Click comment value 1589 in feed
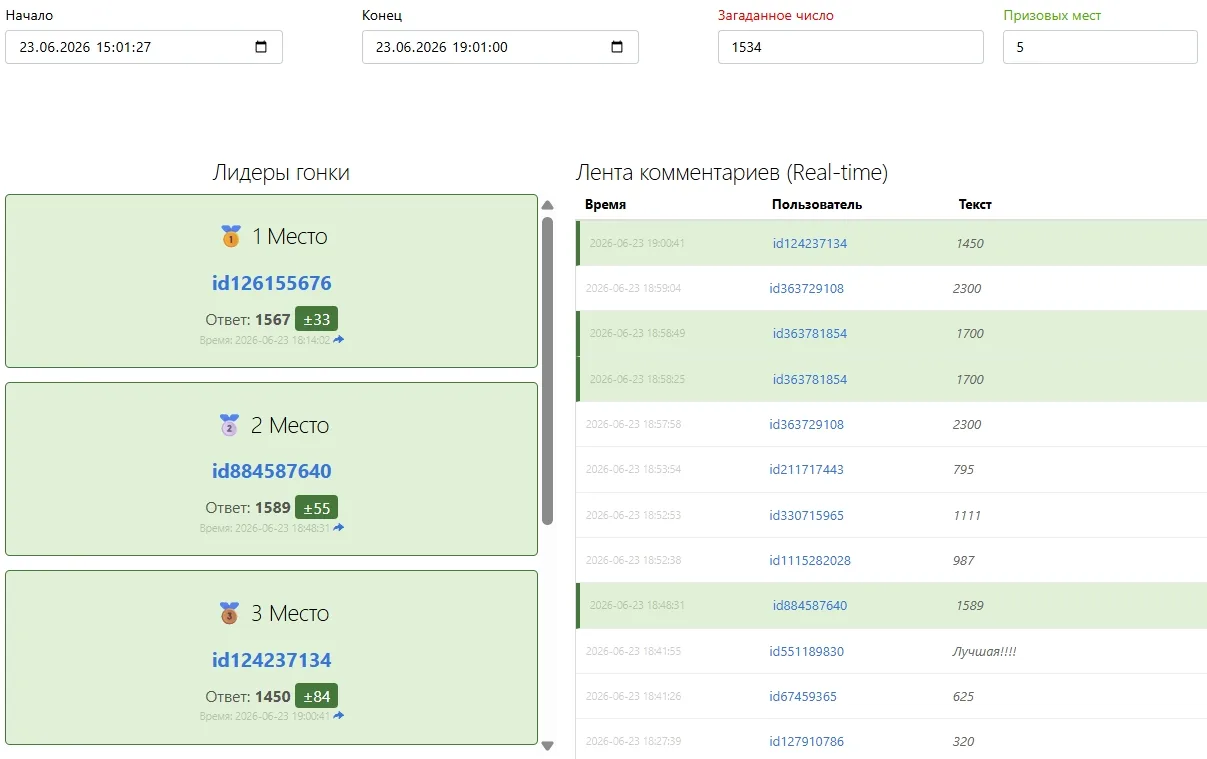Image resolution: width=1207 pixels, height=759 pixels. pyautogui.click(x=970, y=606)
